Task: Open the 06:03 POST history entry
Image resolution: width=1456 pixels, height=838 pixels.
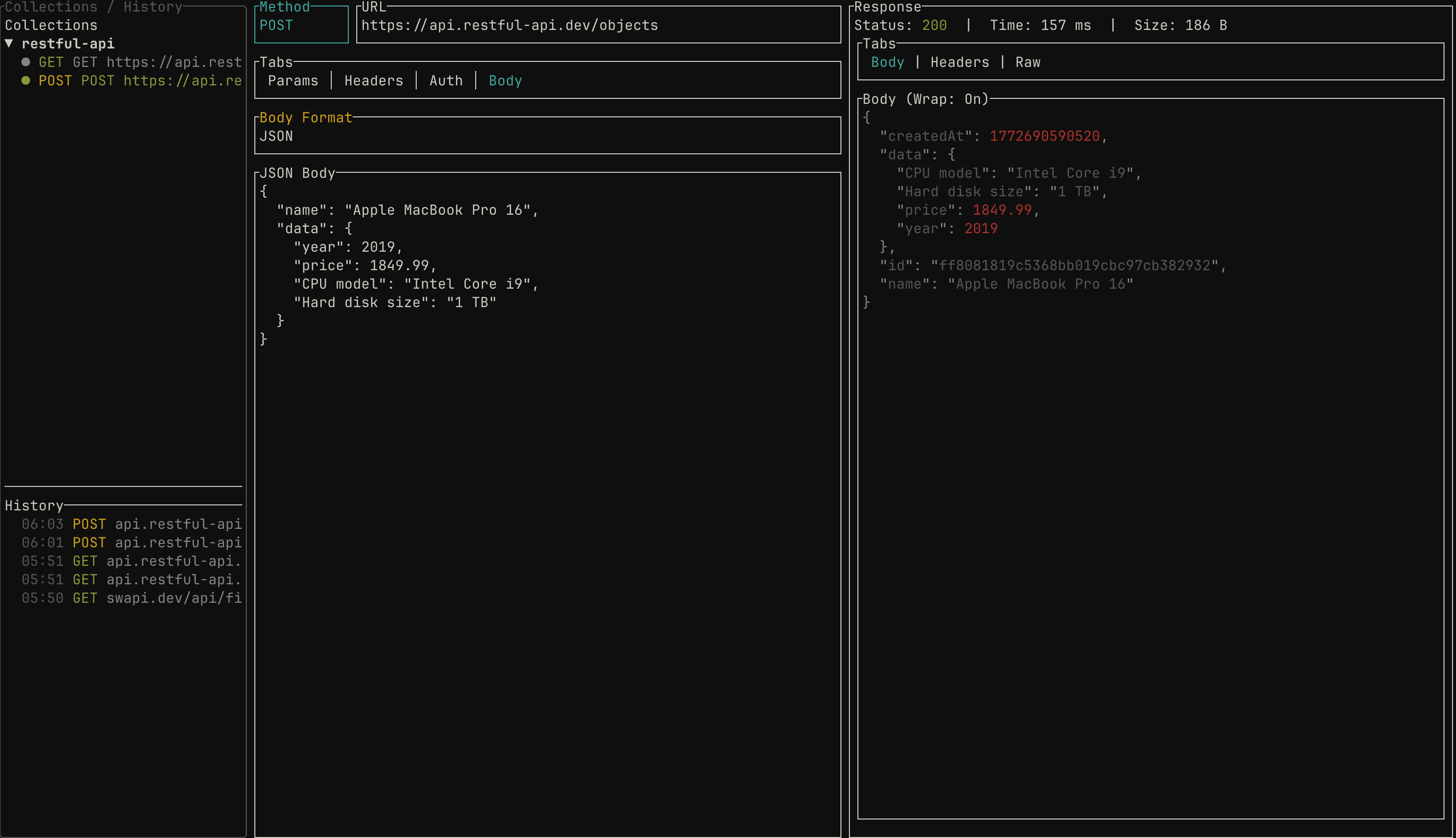Action: (x=131, y=524)
